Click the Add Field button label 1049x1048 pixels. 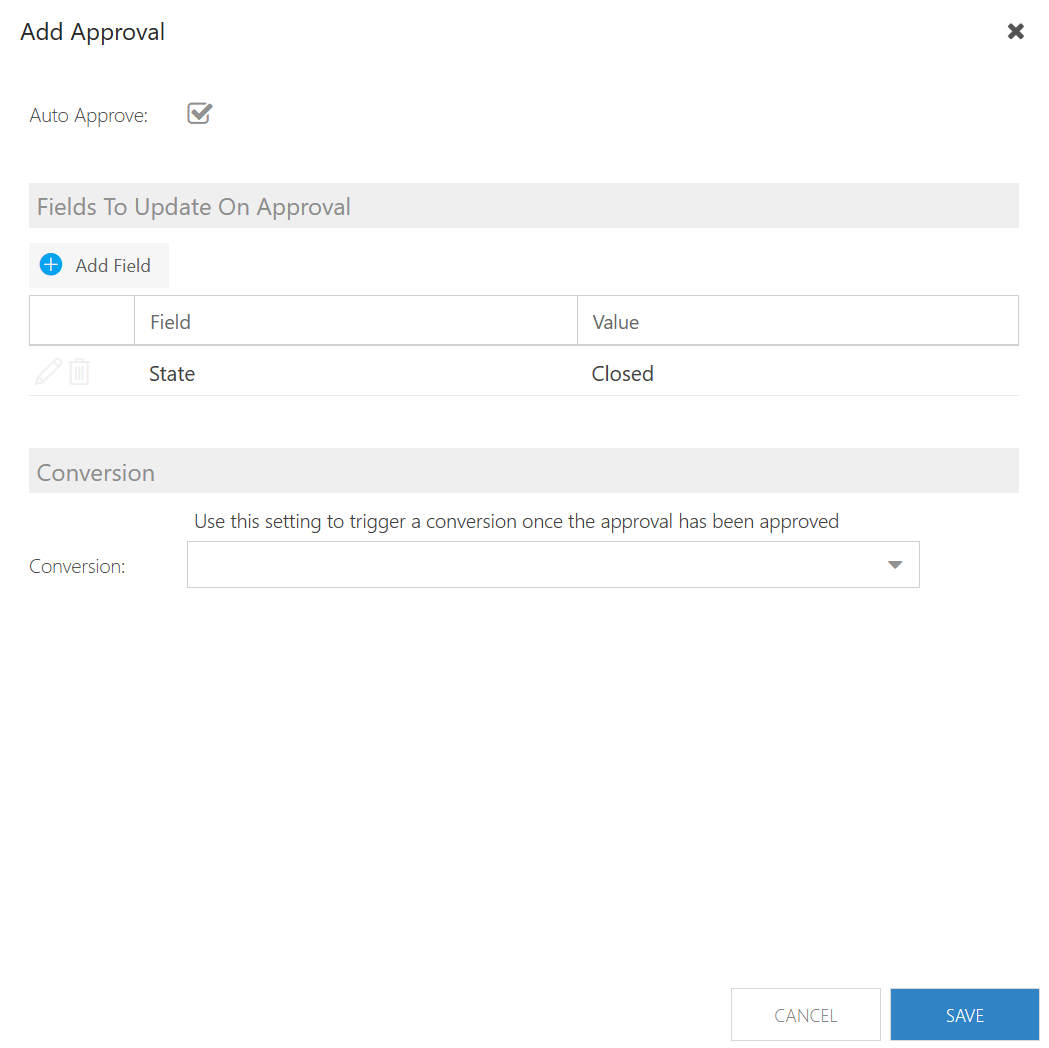113,266
